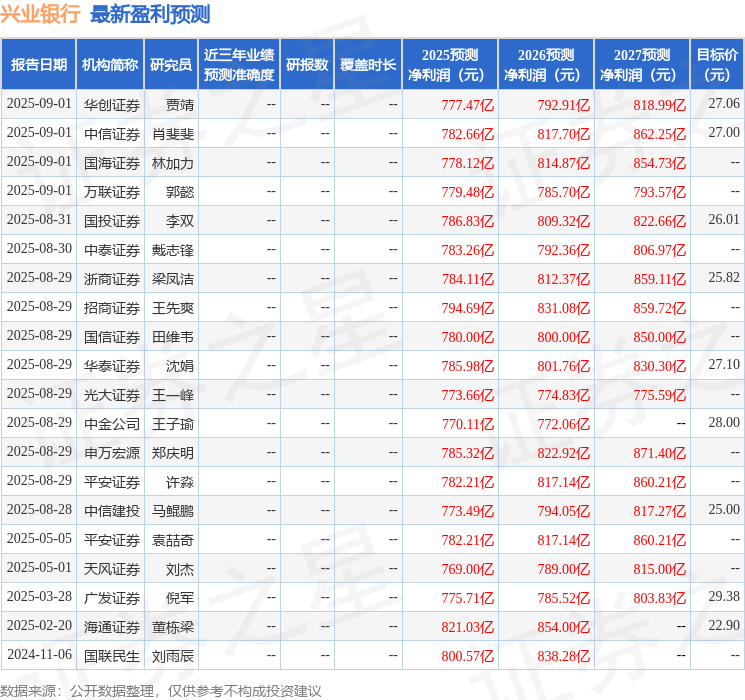Select the 国信证券 institution cell
This screenshot has width=745, height=700.
[112, 337]
